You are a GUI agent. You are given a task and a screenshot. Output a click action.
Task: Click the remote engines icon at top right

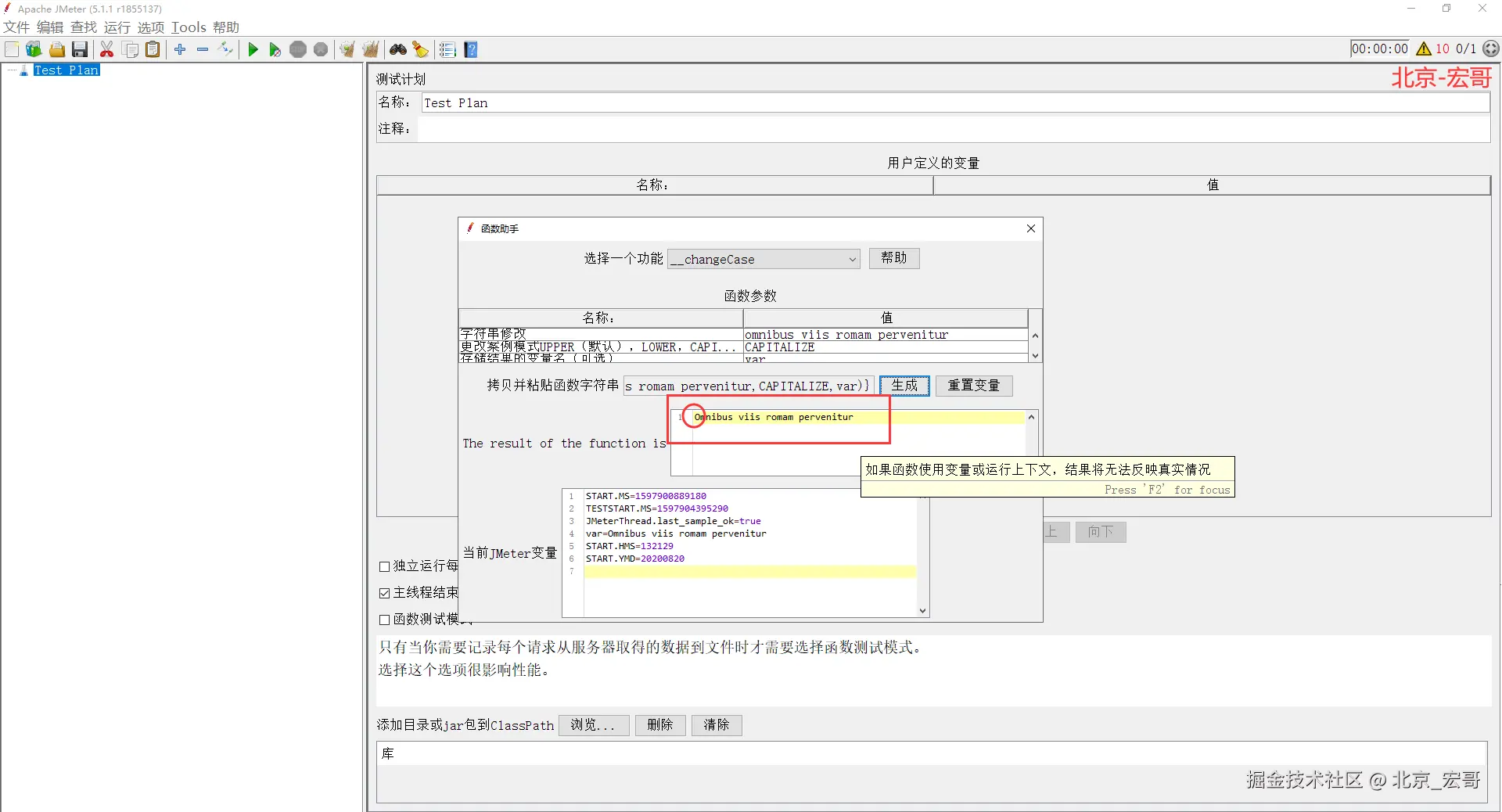coord(1491,49)
